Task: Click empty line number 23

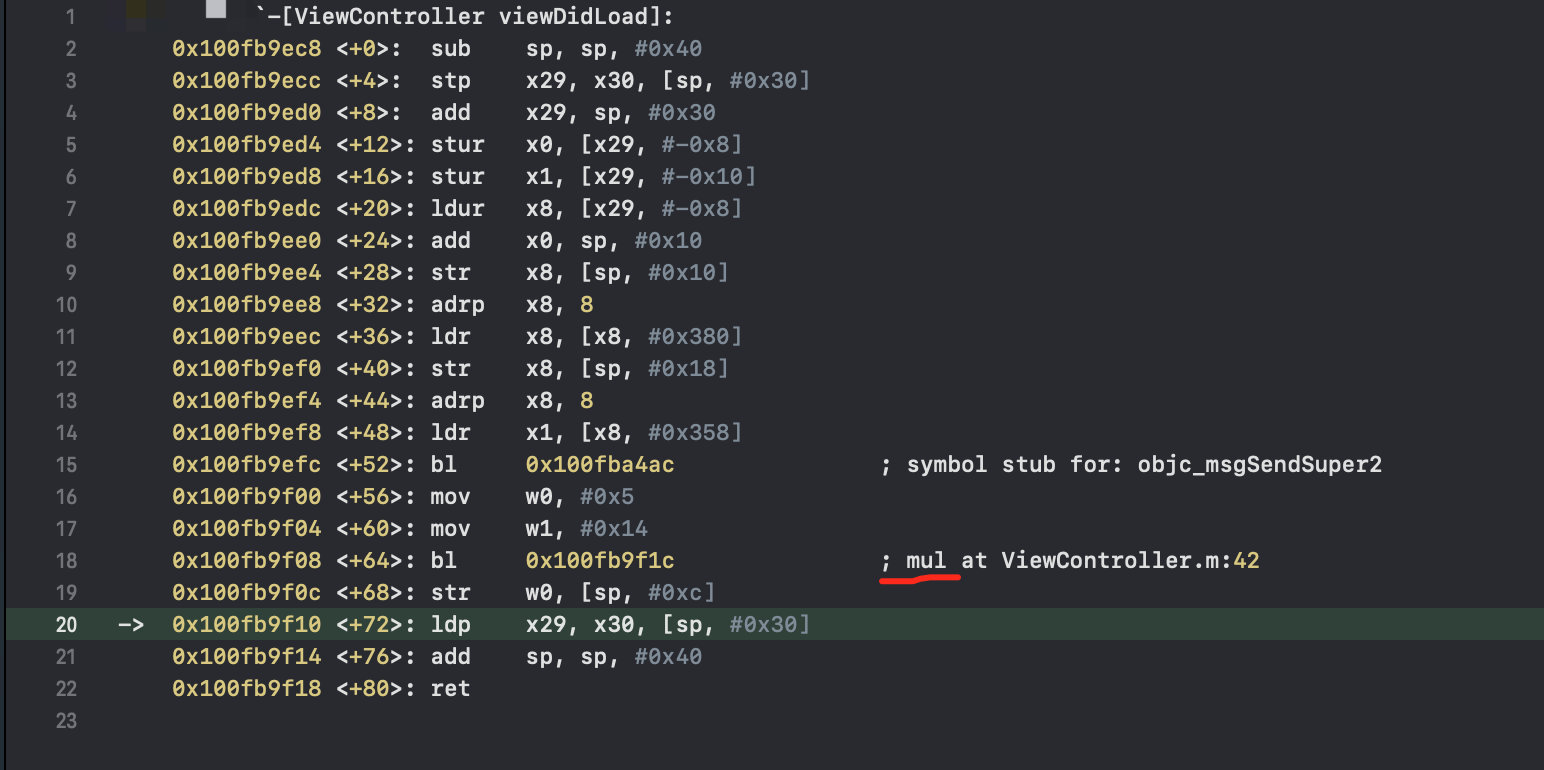Action: pos(65,721)
